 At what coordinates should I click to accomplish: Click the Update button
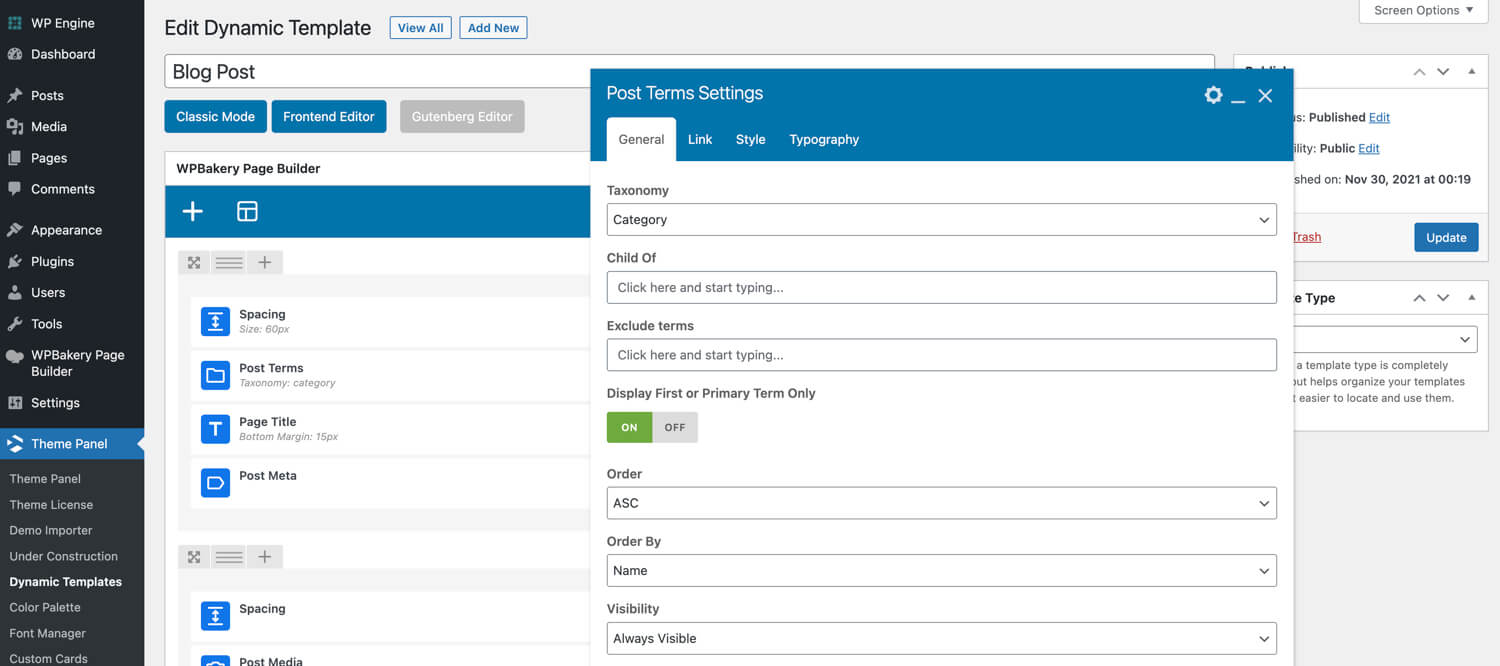[1445, 237]
